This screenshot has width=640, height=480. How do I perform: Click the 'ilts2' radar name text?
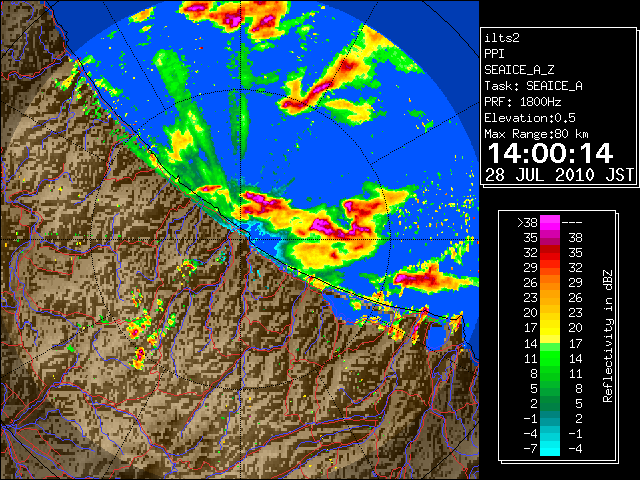502,38
